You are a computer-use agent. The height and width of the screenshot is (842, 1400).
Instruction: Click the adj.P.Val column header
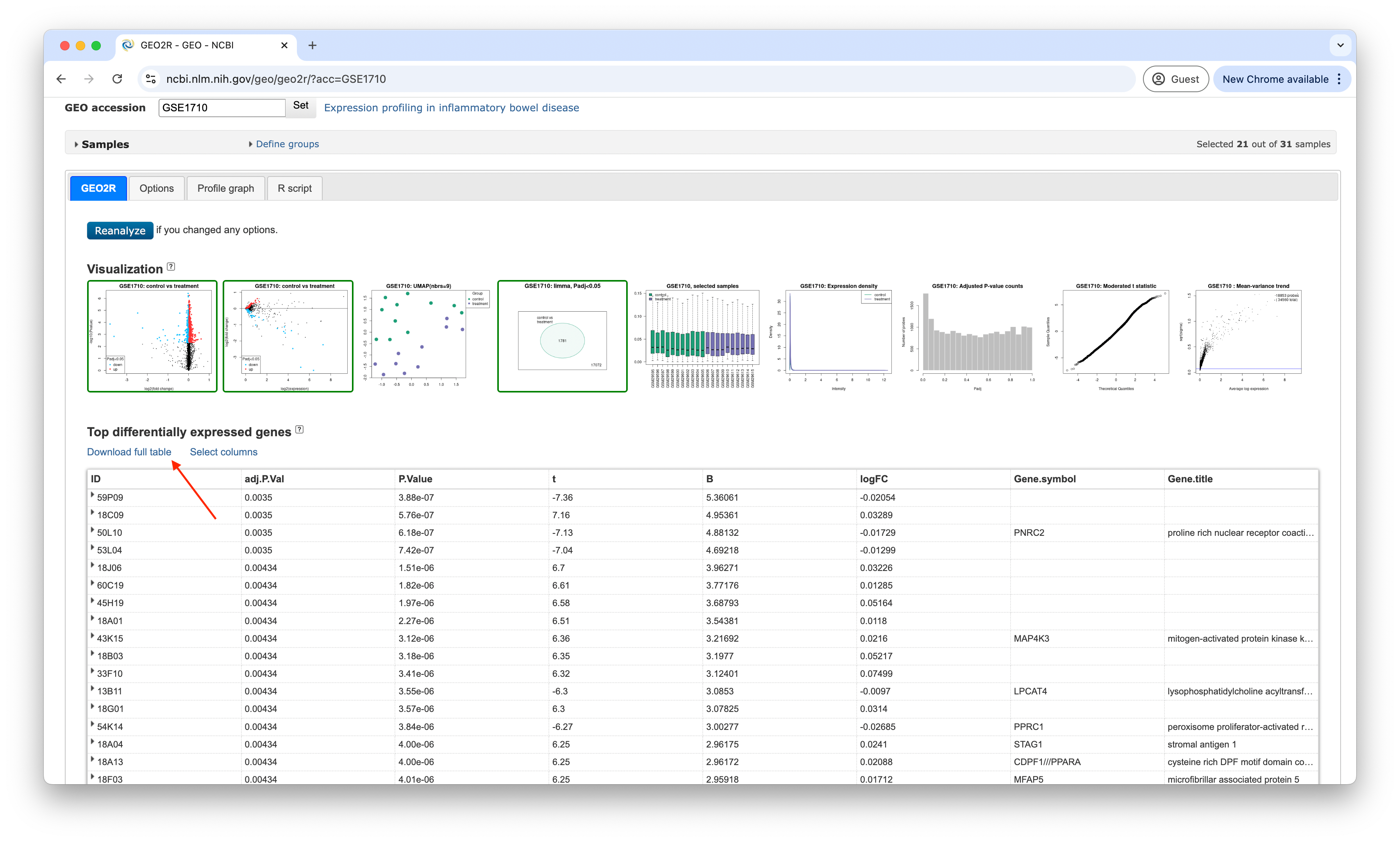point(318,479)
